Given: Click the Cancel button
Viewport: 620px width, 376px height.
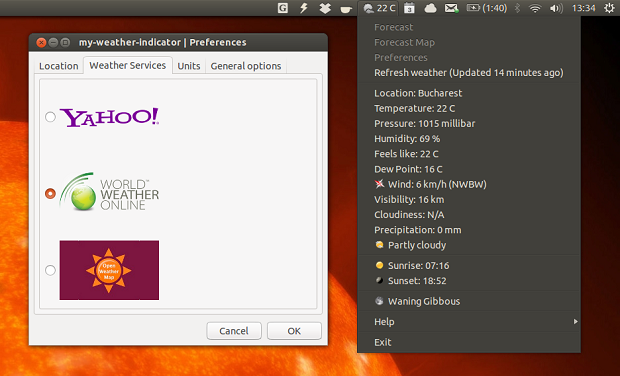Looking at the screenshot, I should coord(234,331).
